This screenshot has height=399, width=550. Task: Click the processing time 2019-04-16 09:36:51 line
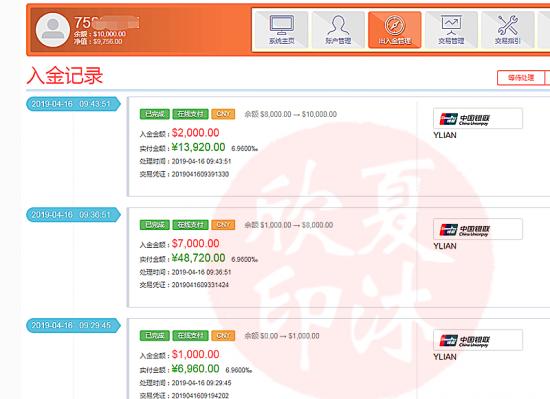(x=186, y=272)
